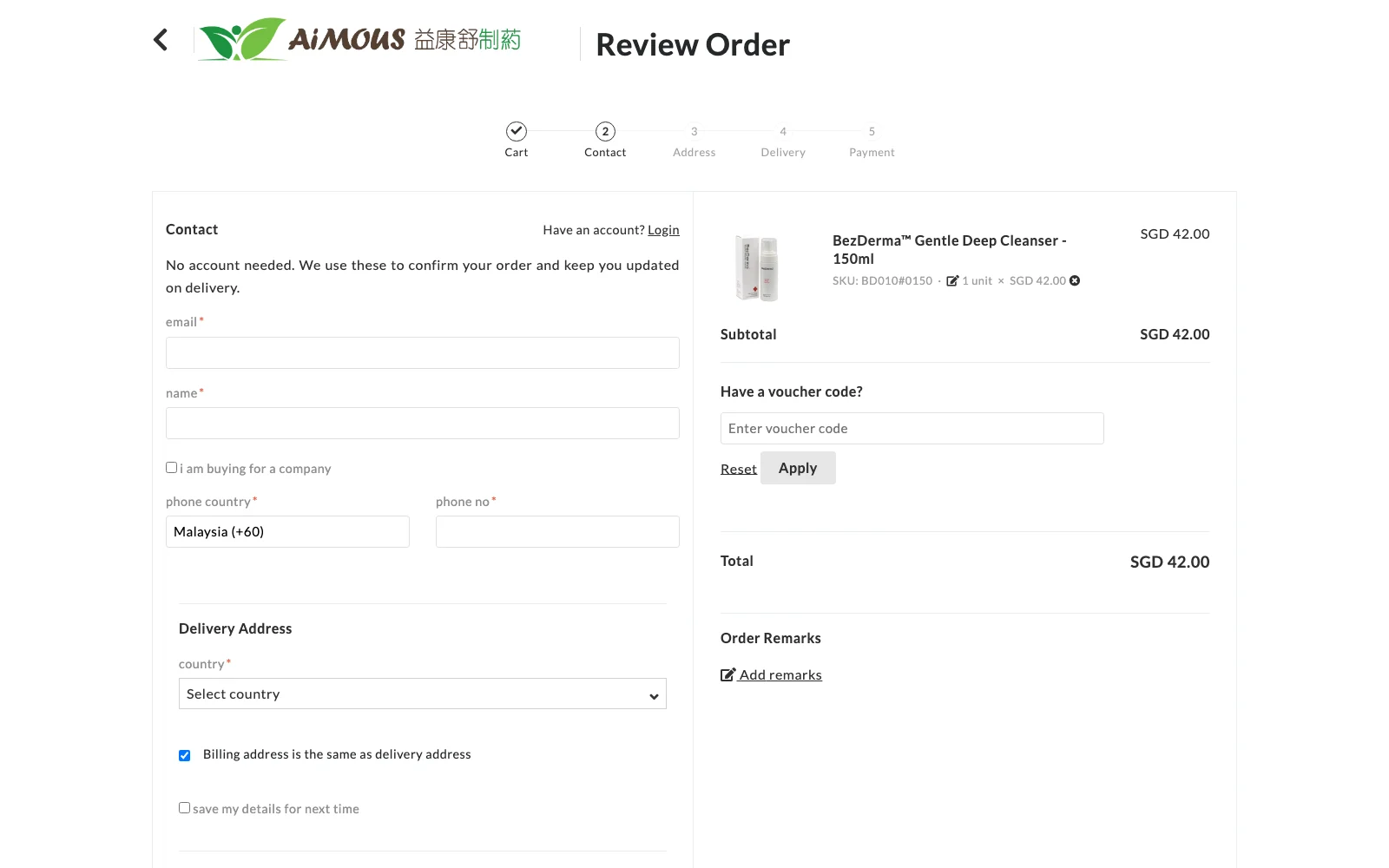Focus the phone no input field
This screenshot has height=868, width=1389.
557,531
